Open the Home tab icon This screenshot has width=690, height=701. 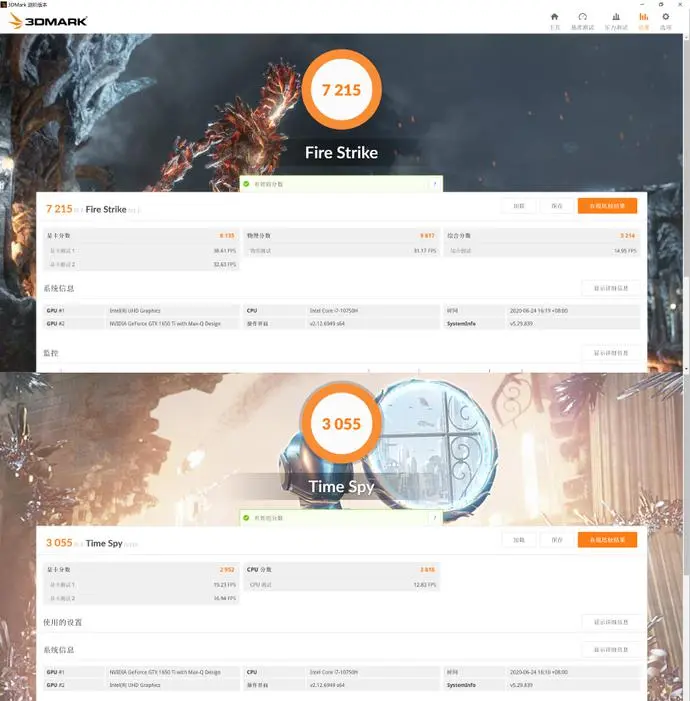point(555,17)
